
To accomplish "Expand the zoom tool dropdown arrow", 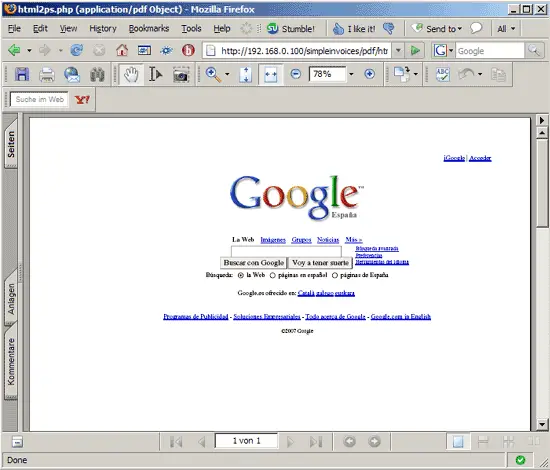I will [227, 74].
